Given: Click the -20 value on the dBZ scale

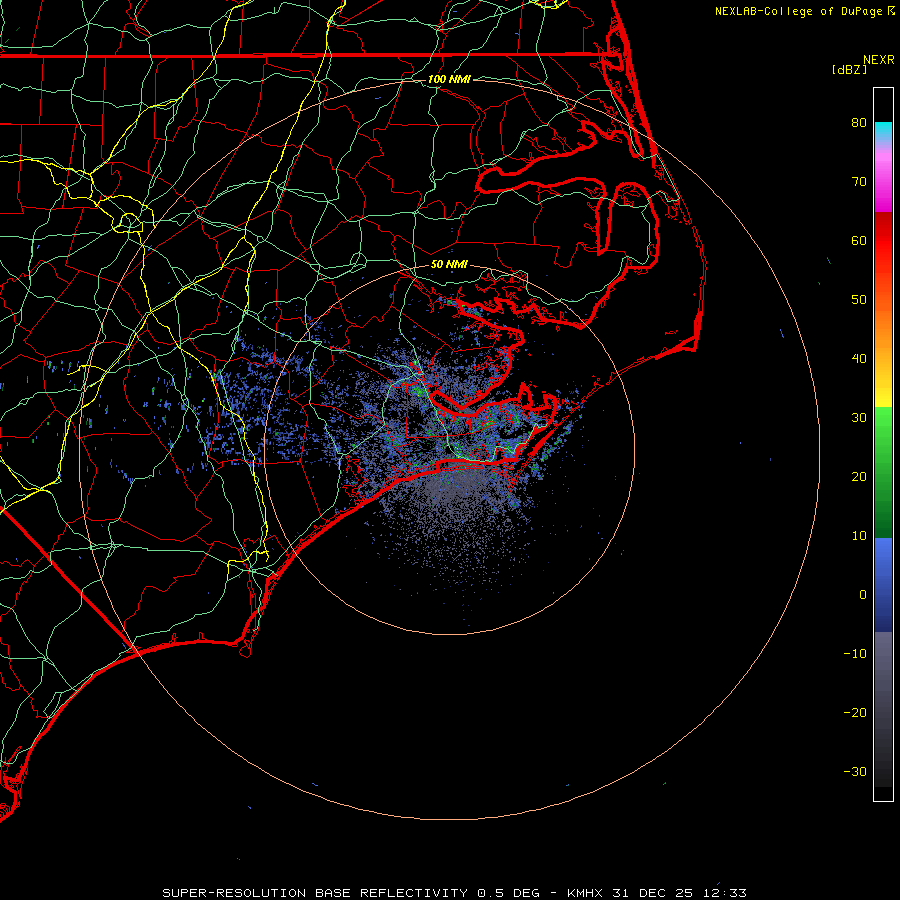Looking at the screenshot, I should (855, 713).
